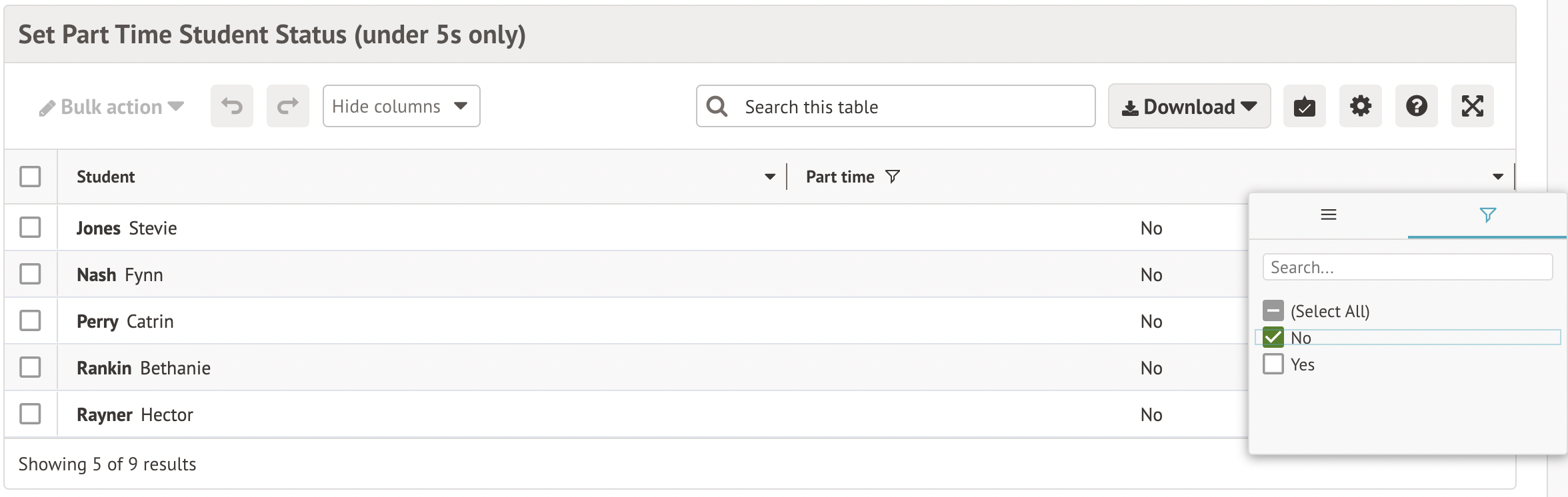Tick the checkbox for Jones Stevie
The image size is (1568, 497).
[x=30, y=227]
